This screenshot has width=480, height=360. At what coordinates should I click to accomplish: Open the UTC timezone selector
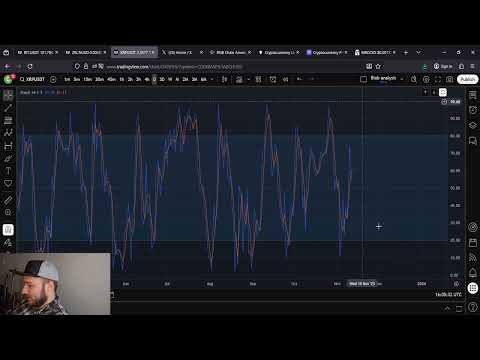click(x=448, y=295)
